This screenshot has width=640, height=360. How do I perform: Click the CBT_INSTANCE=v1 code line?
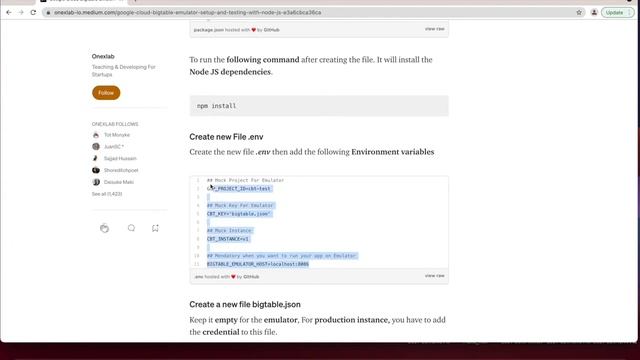point(228,239)
